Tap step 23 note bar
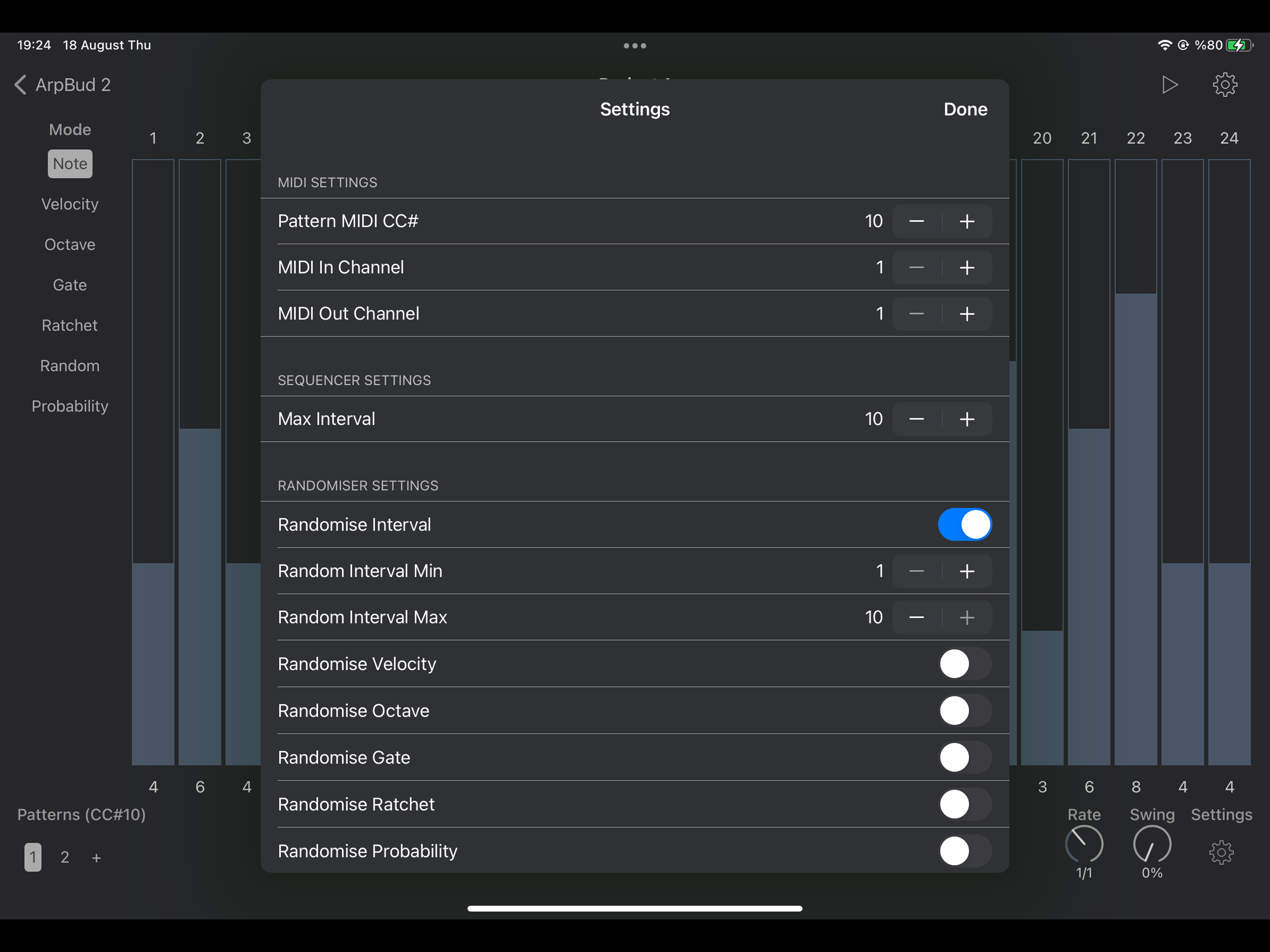The width and height of the screenshot is (1270, 952). click(1183, 462)
